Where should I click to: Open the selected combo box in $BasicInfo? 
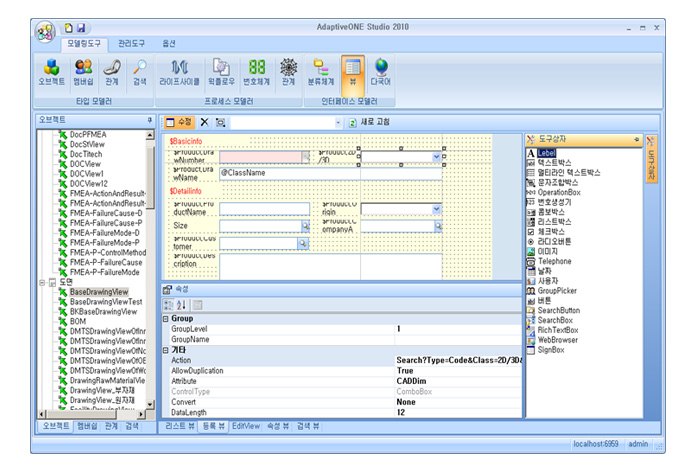click(436, 157)
